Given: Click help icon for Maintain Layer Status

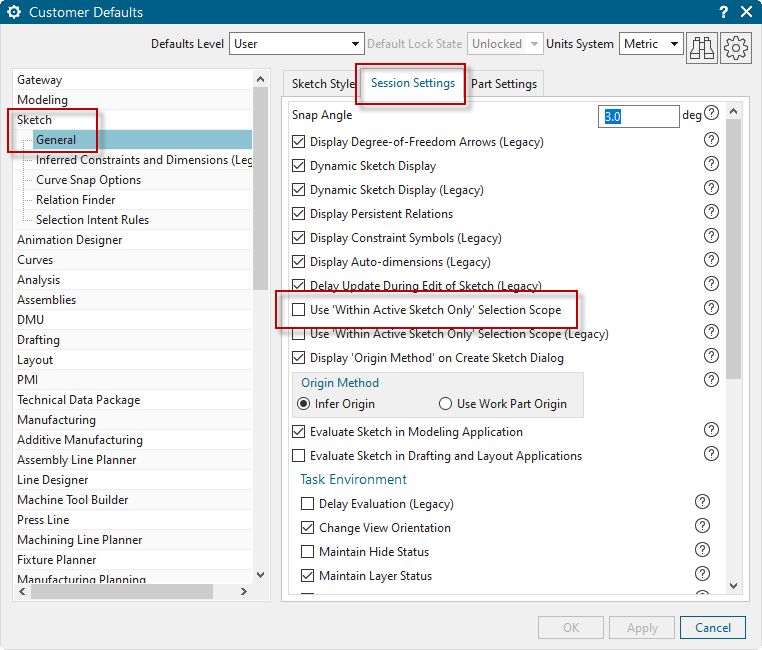Looking at the screenshot, I should tap(702, 574).
